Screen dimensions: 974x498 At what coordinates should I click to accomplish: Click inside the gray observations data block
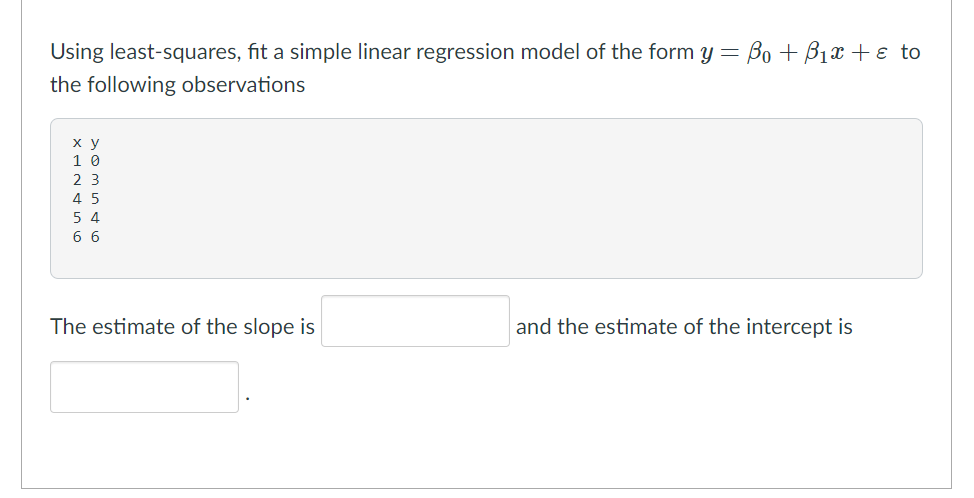pos(486,198)
